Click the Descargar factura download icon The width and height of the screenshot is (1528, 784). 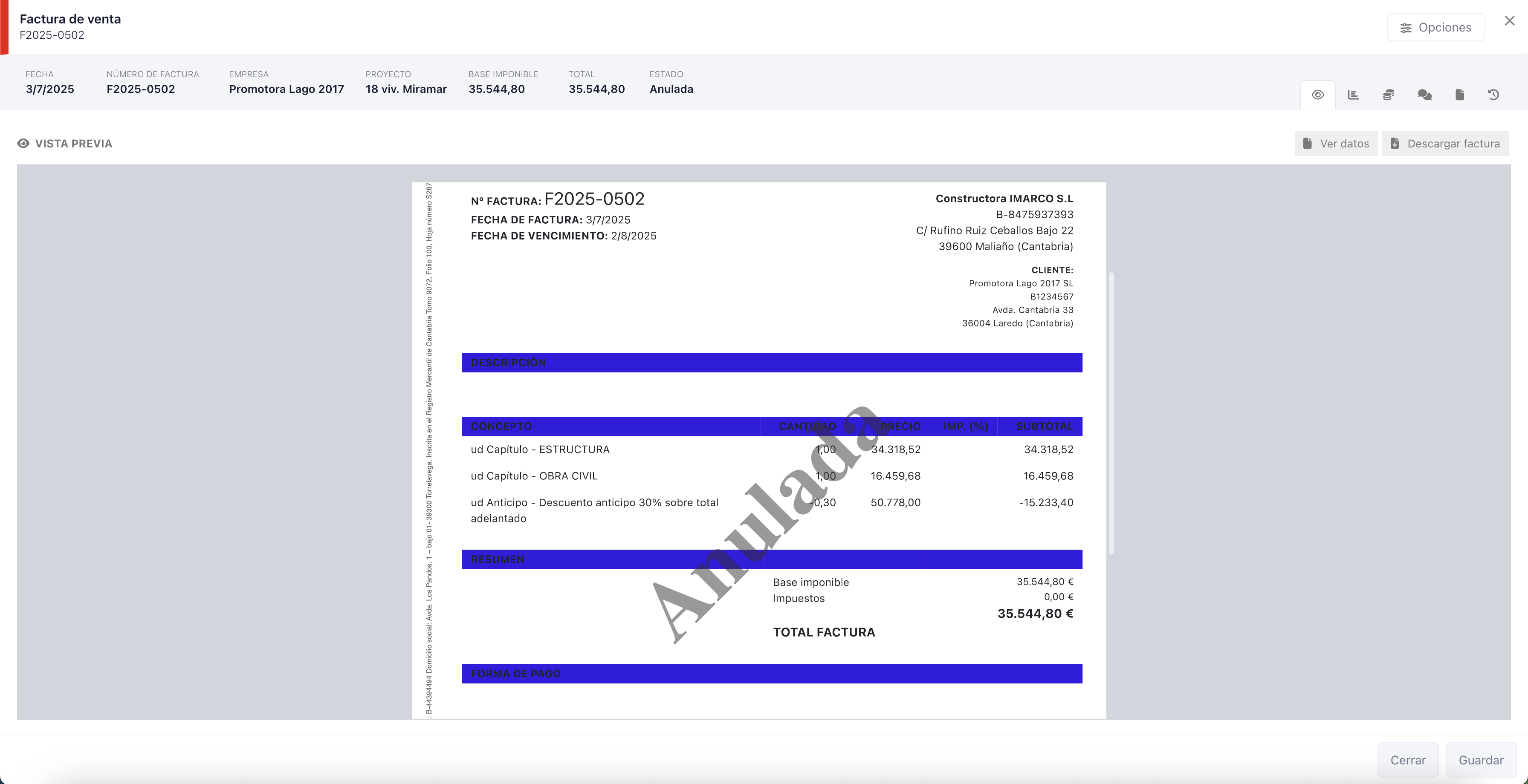tap(1395, 144)
